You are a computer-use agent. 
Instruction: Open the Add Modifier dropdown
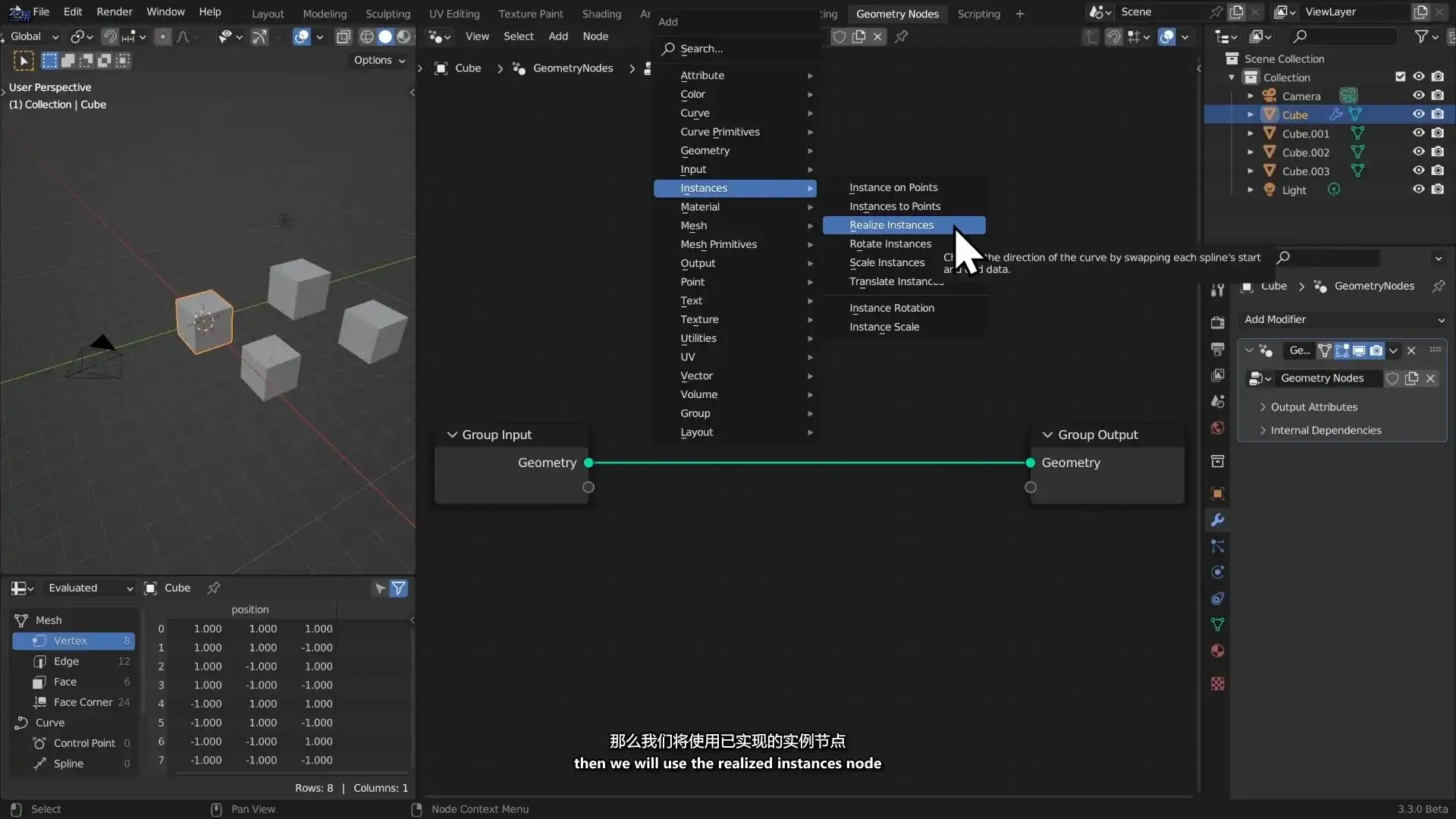1343,319
